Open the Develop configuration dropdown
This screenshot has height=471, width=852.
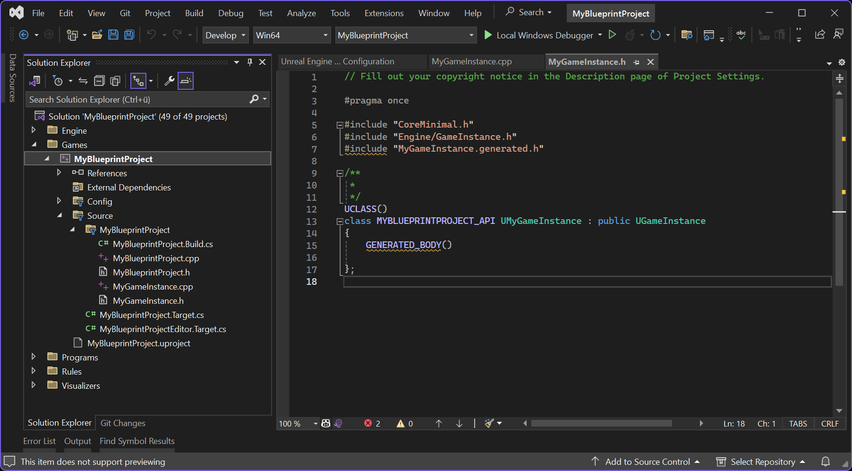(x=225, y=35)
